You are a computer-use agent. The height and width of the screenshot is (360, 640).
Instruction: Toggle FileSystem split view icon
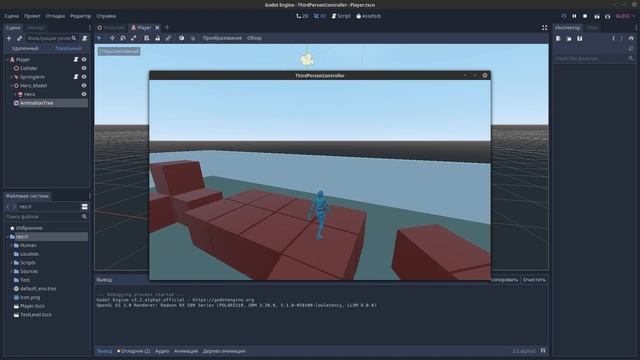tap(84, 207)
